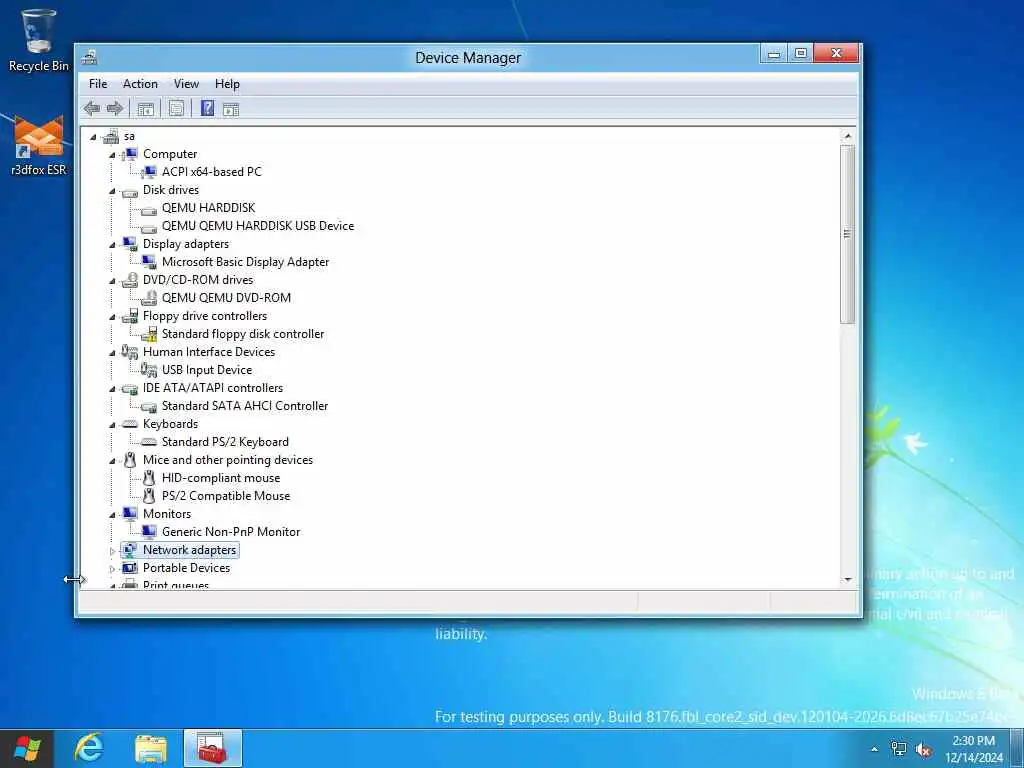1024x768 pixels.
Task: Click the USB Input Device icon
Action: 149,370
